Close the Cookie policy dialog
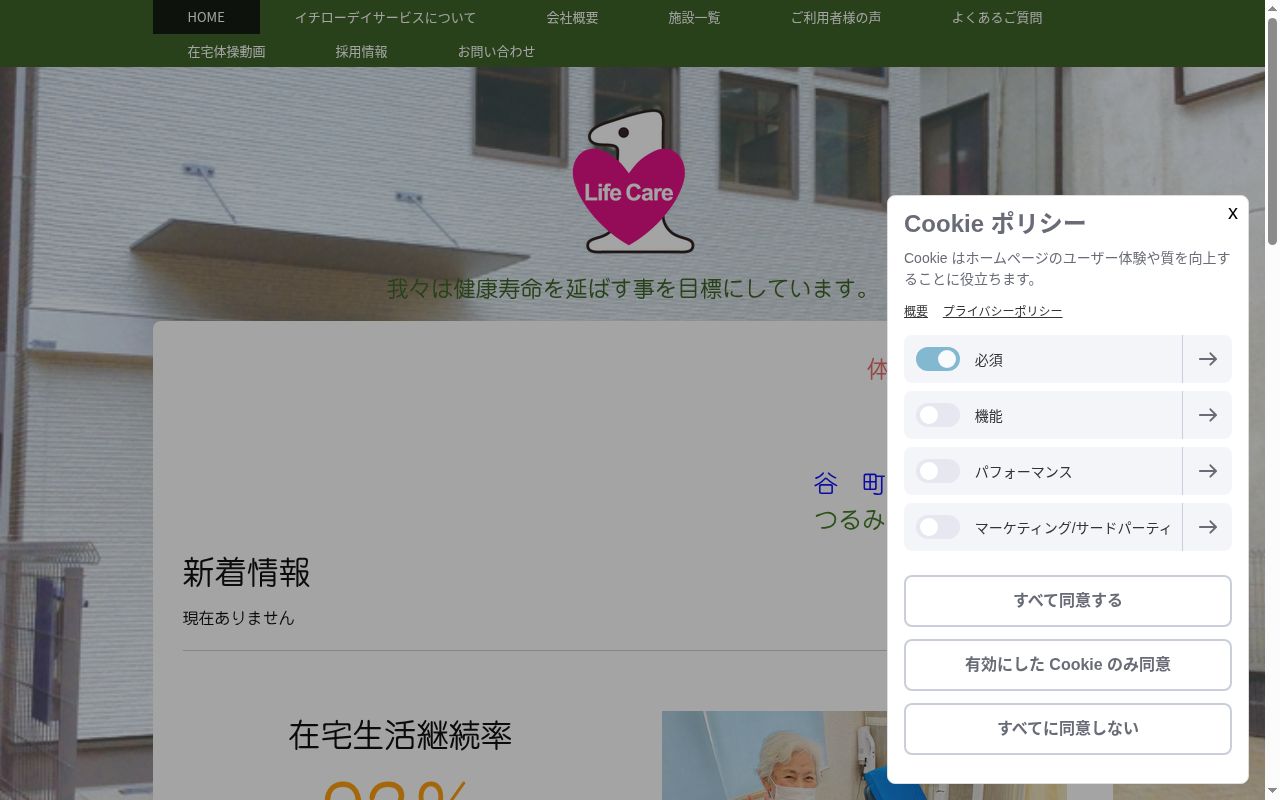The height and width of the screenshot is (800, 1280). pyautogui.click(x=1233, y=213)
